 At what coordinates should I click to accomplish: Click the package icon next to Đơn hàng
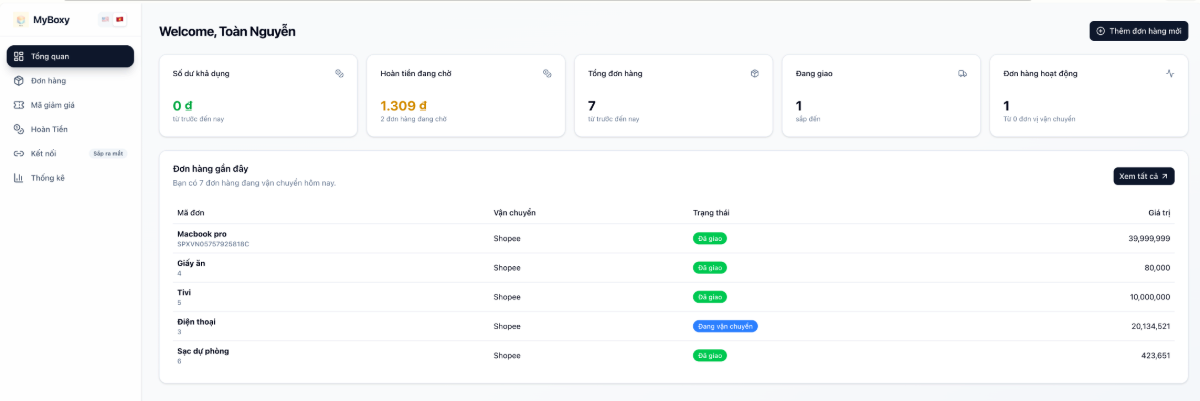click(19, 80)
